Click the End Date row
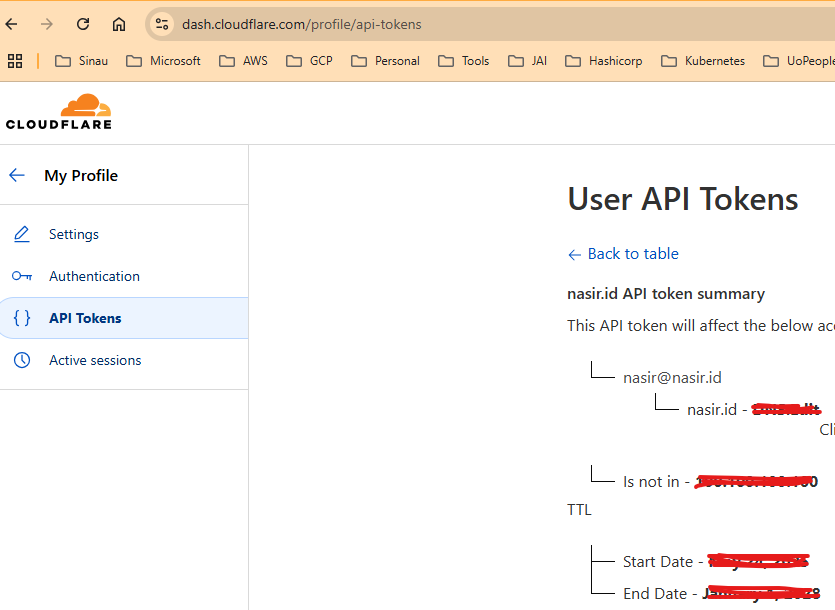This screenshot has width=835, height=610. (722, 593)
